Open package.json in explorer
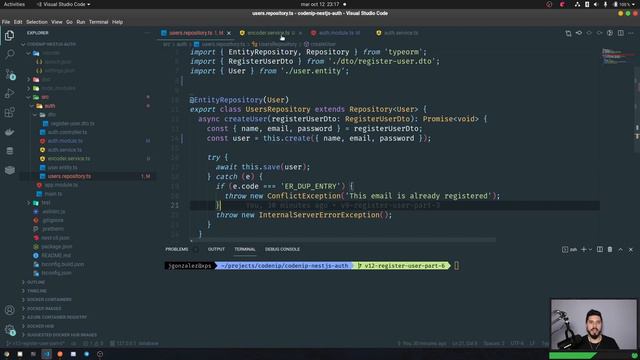Screen dimensions: 640x360 coord(57,247)
